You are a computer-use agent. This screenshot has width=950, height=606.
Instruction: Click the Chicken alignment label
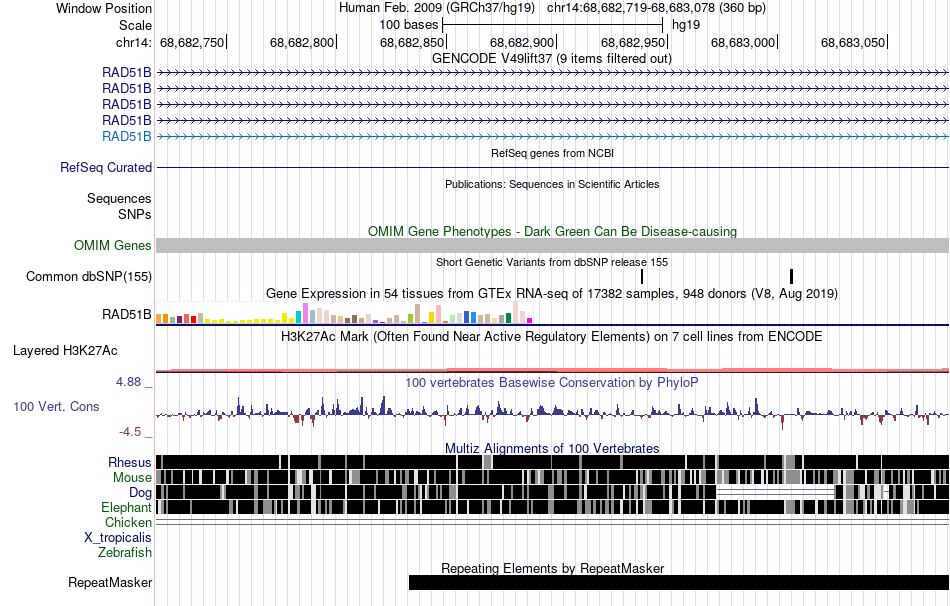pos(128,522)
